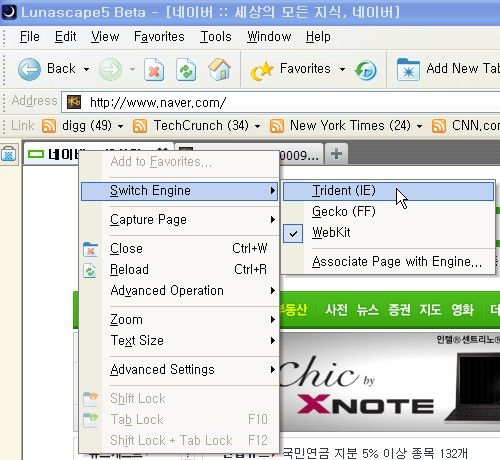Open the Tools menu
The width and height of the screenshot is (500, 460).
tap(216, 36)
